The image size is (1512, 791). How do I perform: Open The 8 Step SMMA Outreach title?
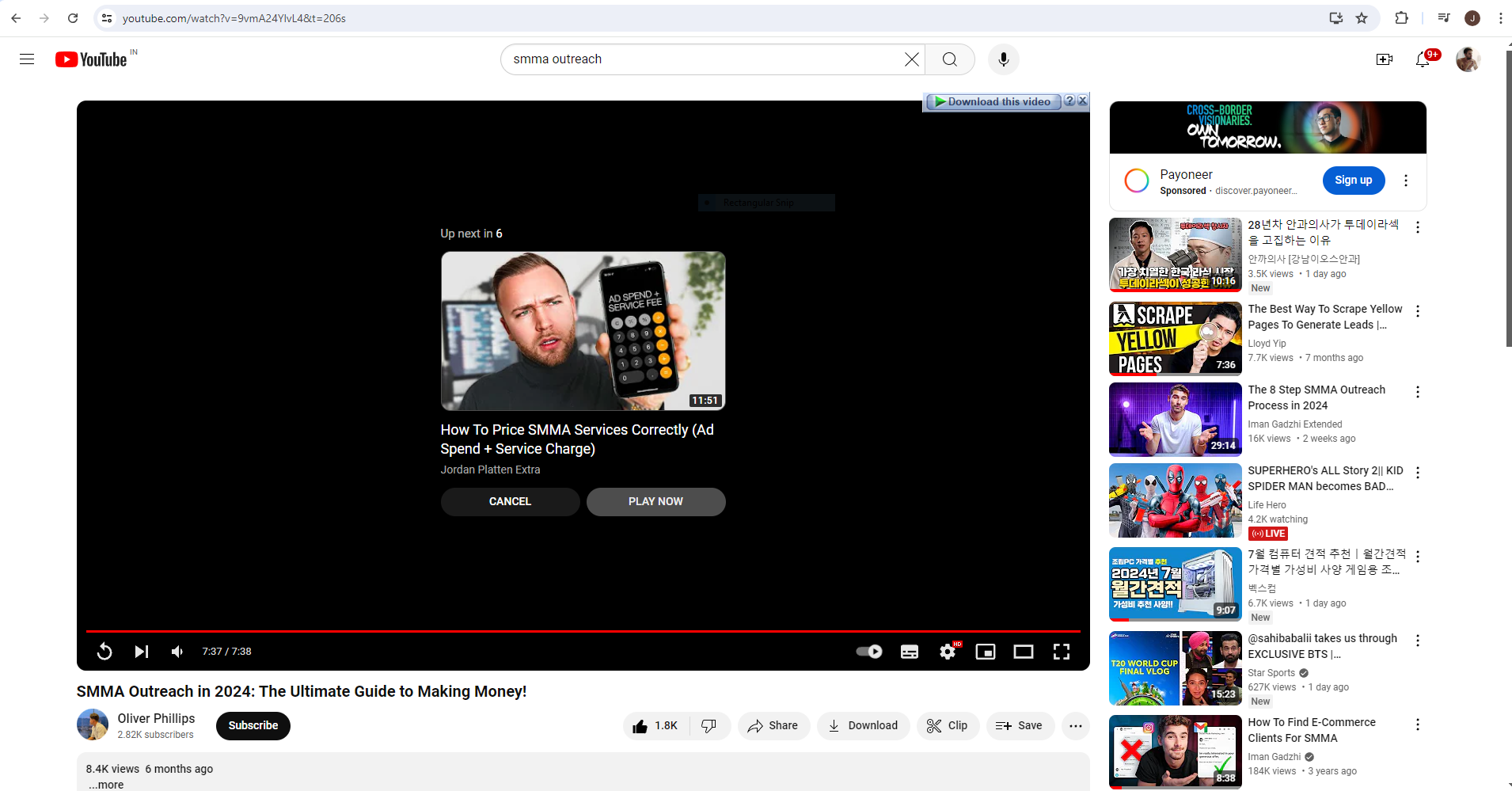(1316, 397)
